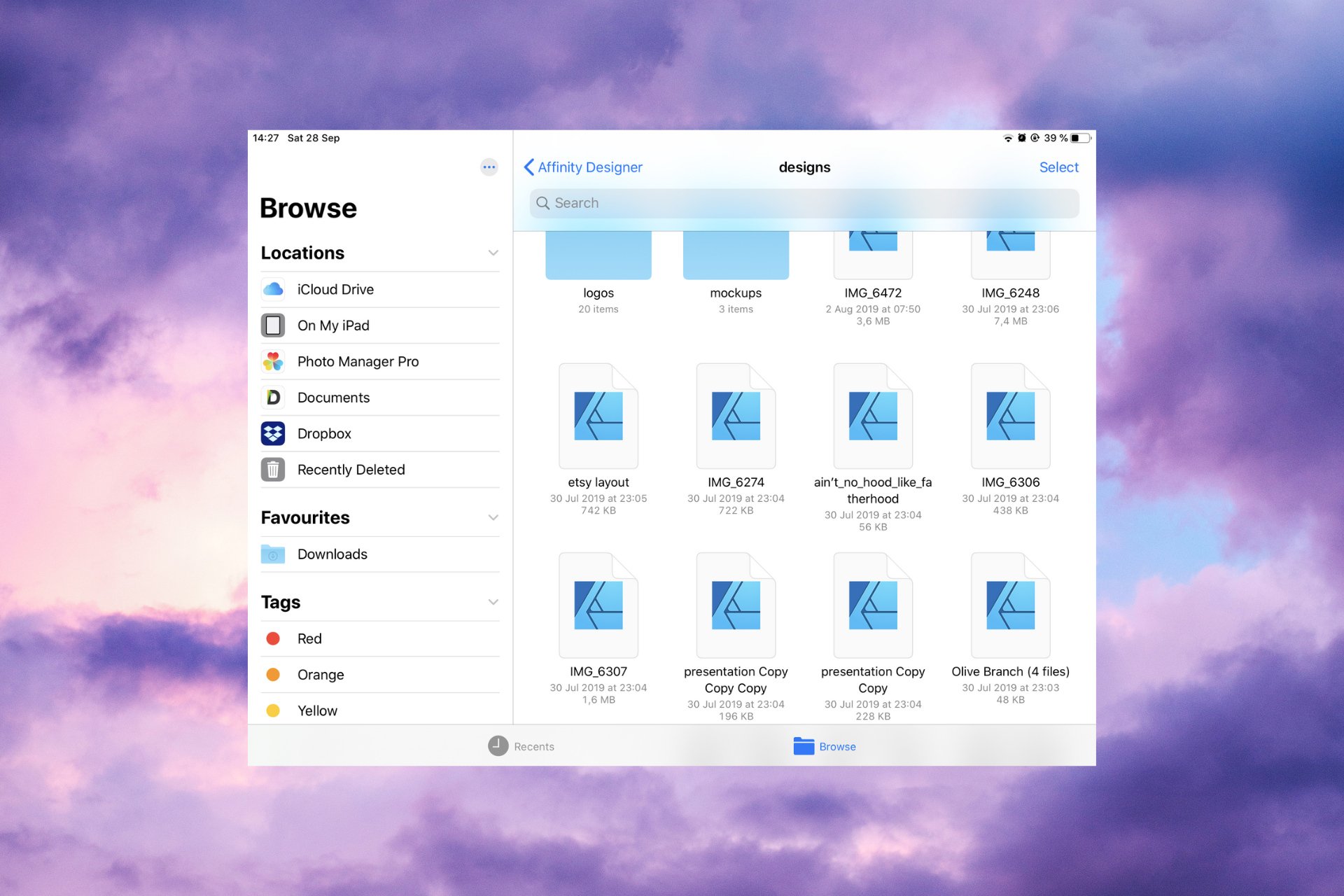
Task: Open the three-dot more options button
Action: tap(489, 167)
